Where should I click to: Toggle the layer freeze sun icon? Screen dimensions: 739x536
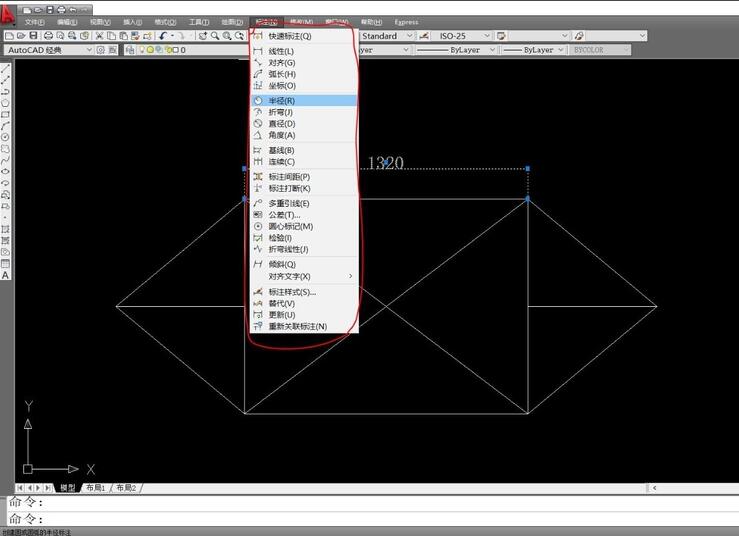click(x=150, y=50)
